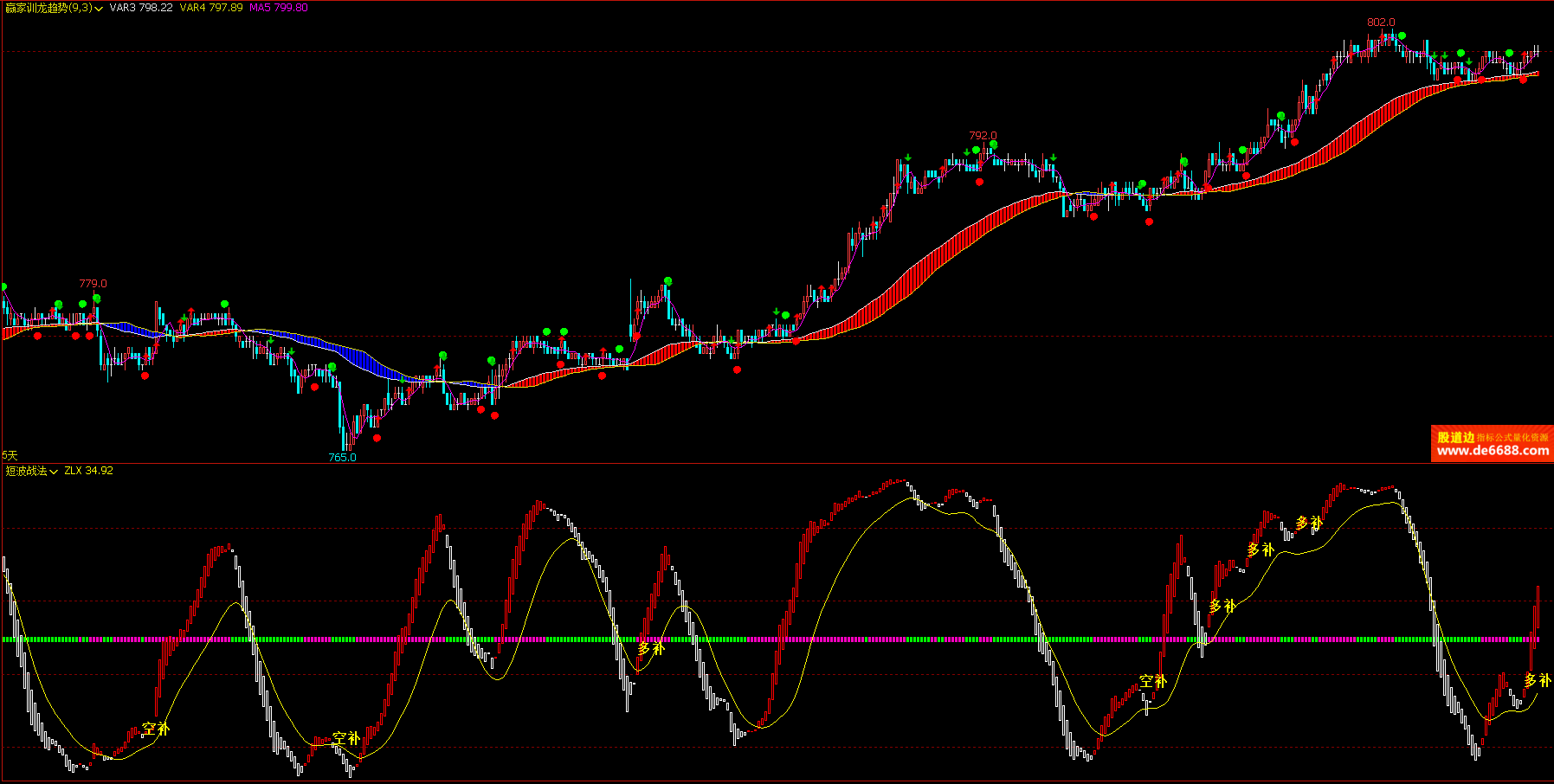
Task: Click the green dot just below 779.0 label
Action: pos(97,299)
